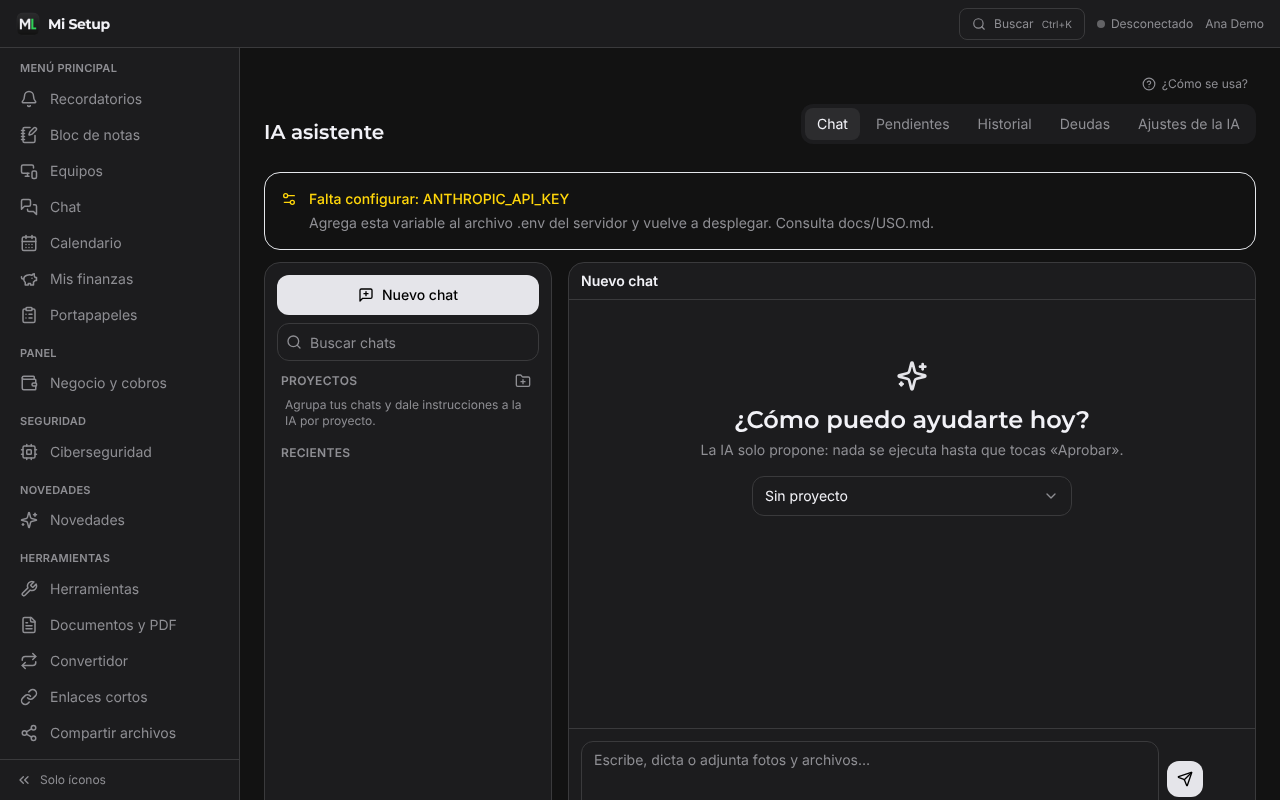Create a new project with folder-plus icon
This screenshot has height=800, width=1280.
tap(523, 381)
